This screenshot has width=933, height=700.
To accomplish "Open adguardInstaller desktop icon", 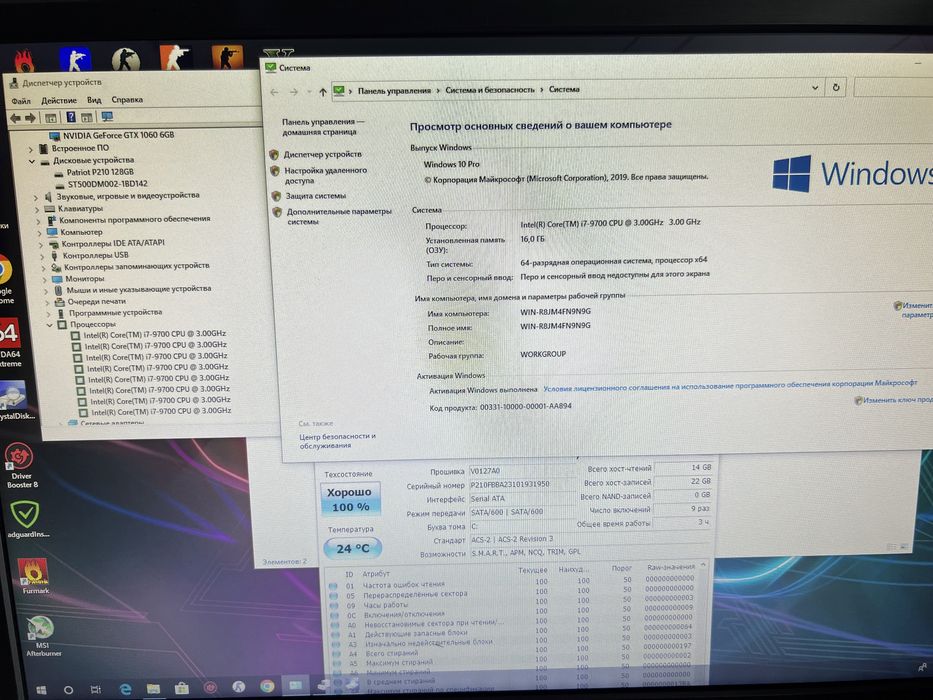I will pyautogui.click(x=27, y=519).
